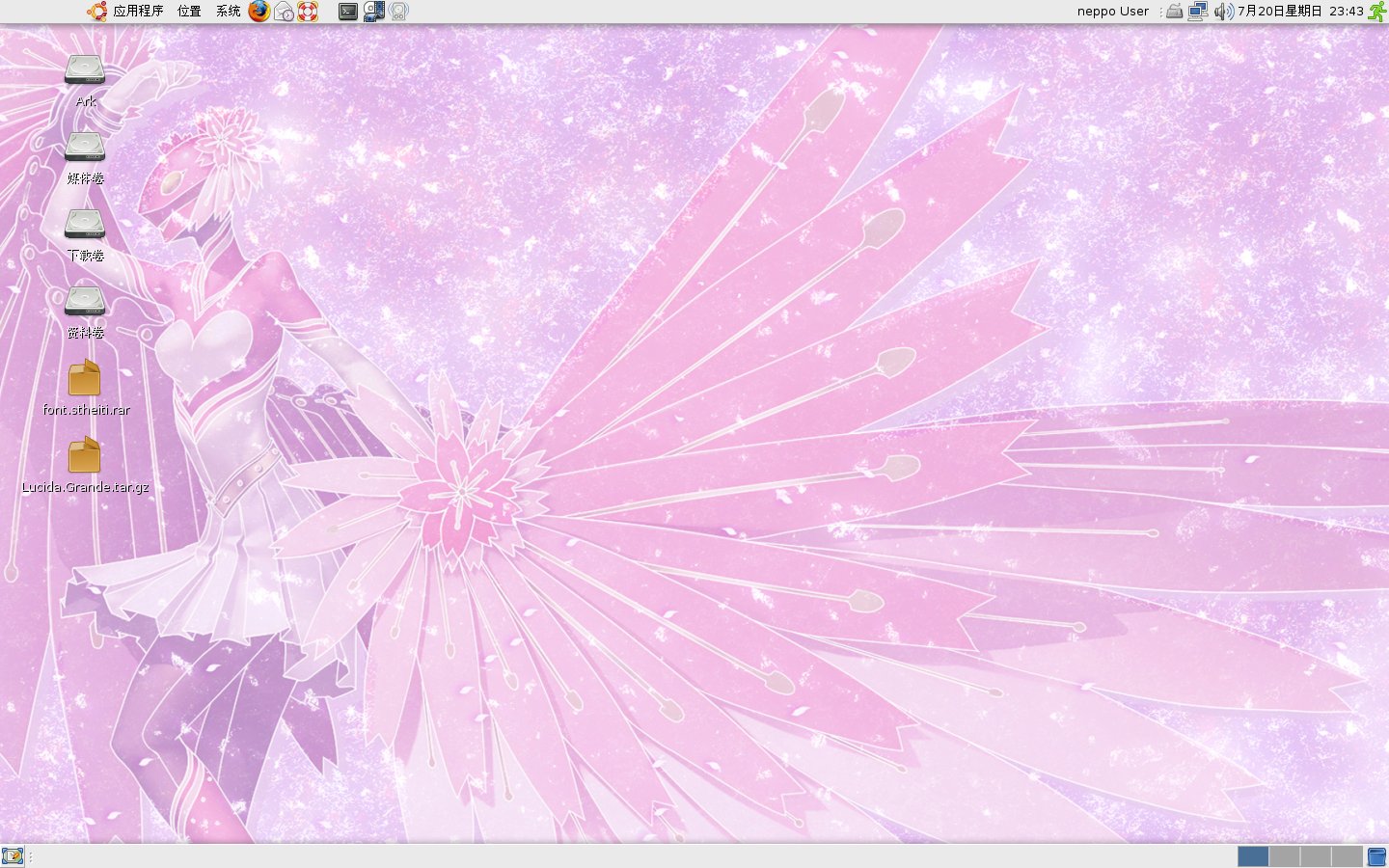This screenshot has height=868, width=1389.
Task: Switch to the second workspace
Action: 1284,856
